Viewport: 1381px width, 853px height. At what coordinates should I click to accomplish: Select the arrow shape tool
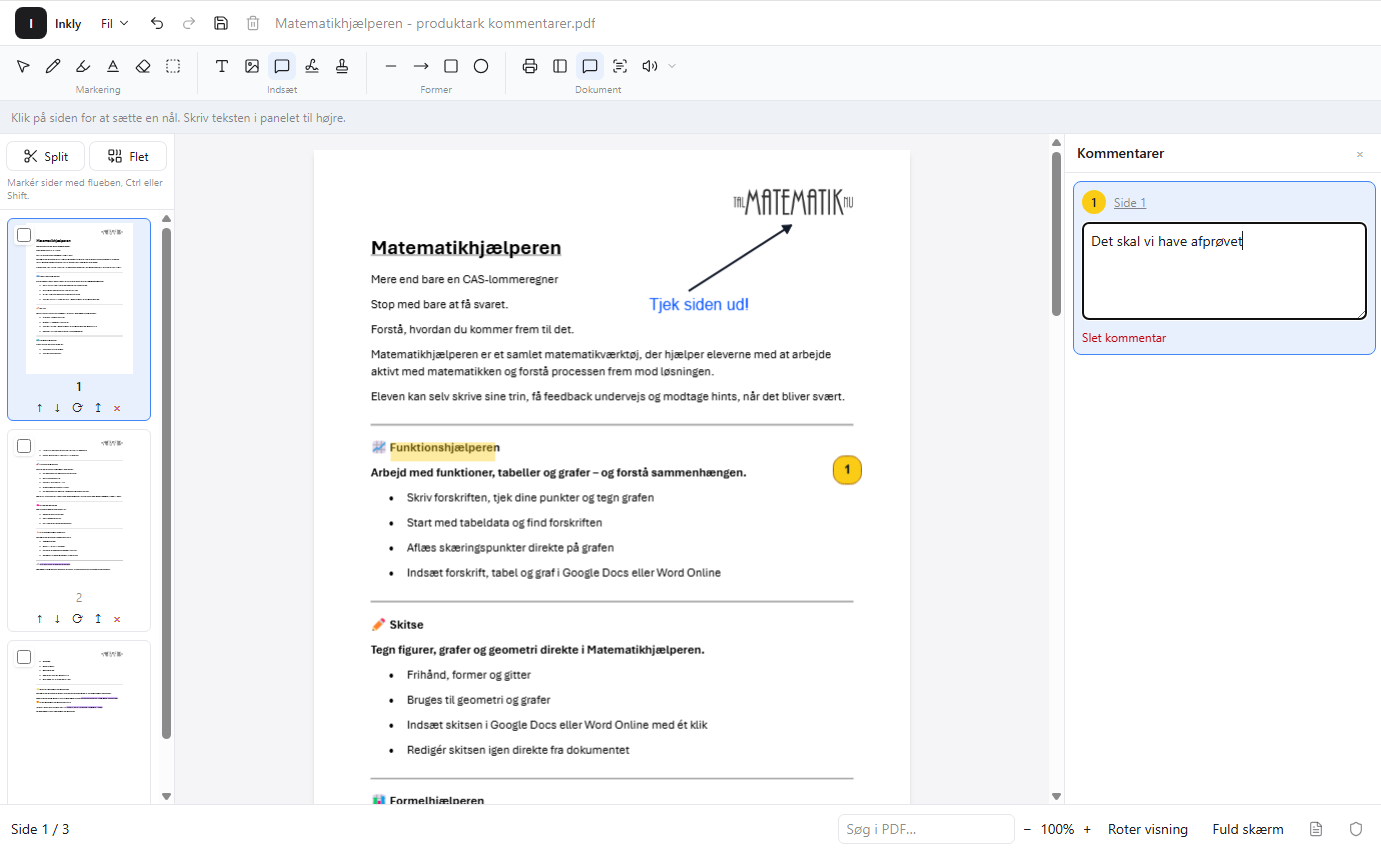click(x=421, y=66)
